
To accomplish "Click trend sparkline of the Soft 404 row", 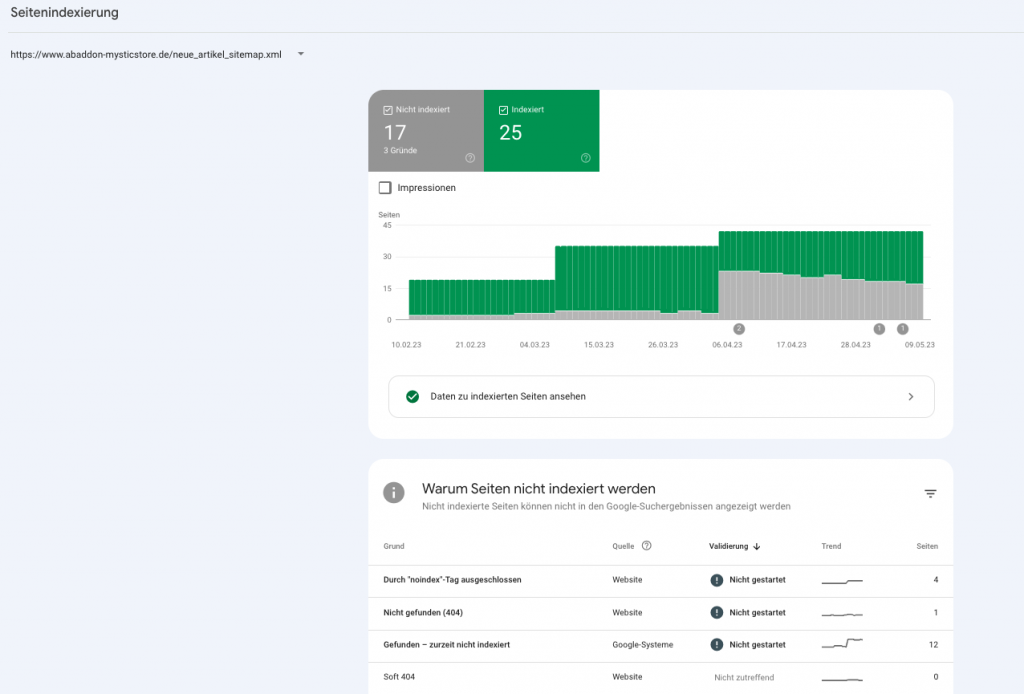I will click(841, 678).
